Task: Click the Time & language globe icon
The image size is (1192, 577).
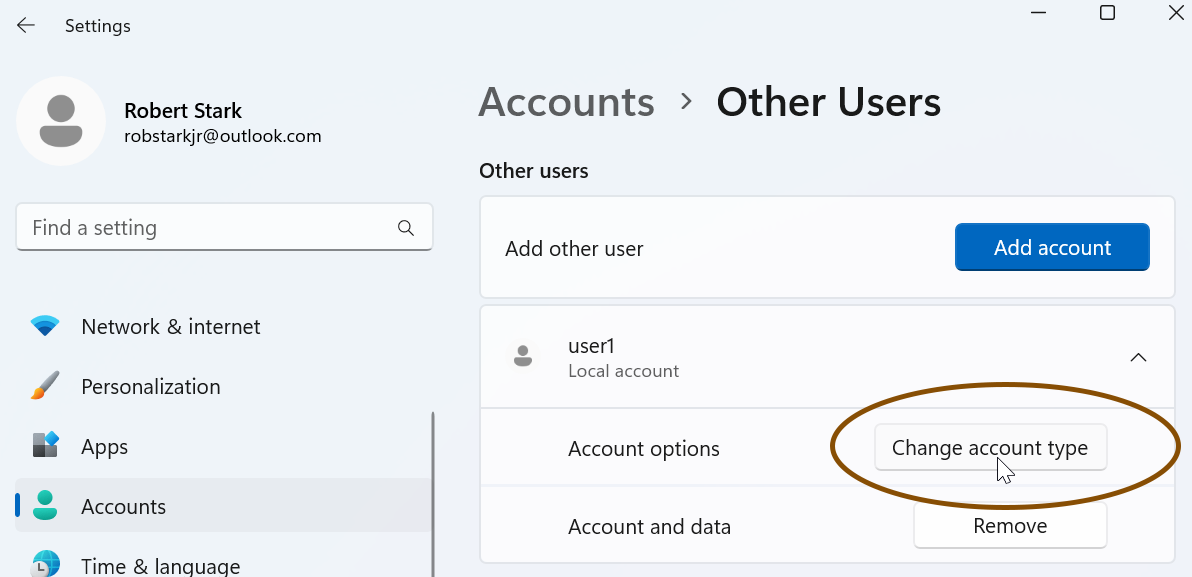Action: [45, 564]
